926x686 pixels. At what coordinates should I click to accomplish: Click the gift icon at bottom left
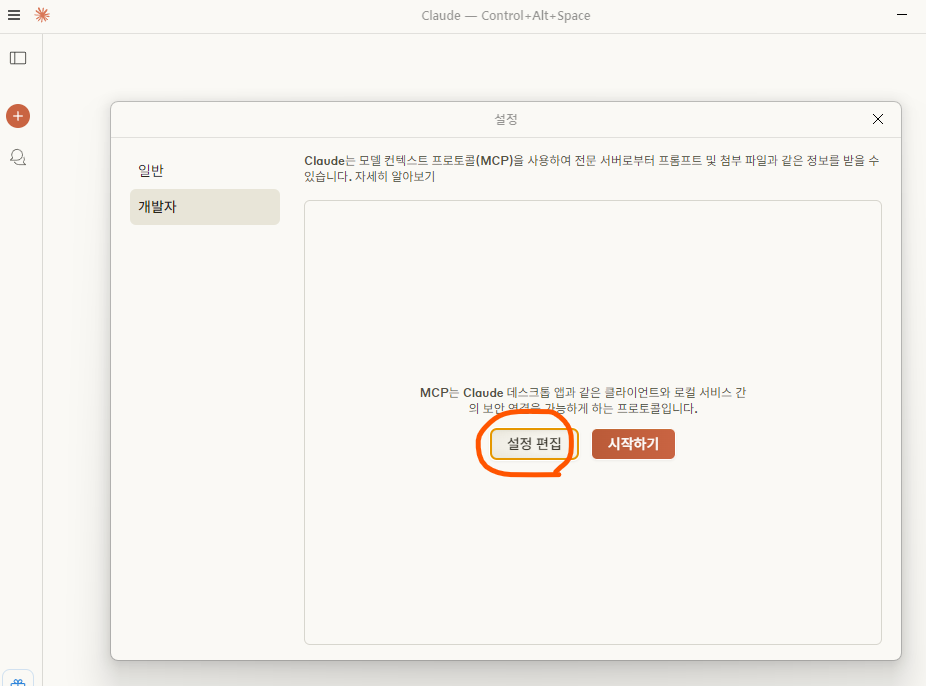tap(18, 681)
